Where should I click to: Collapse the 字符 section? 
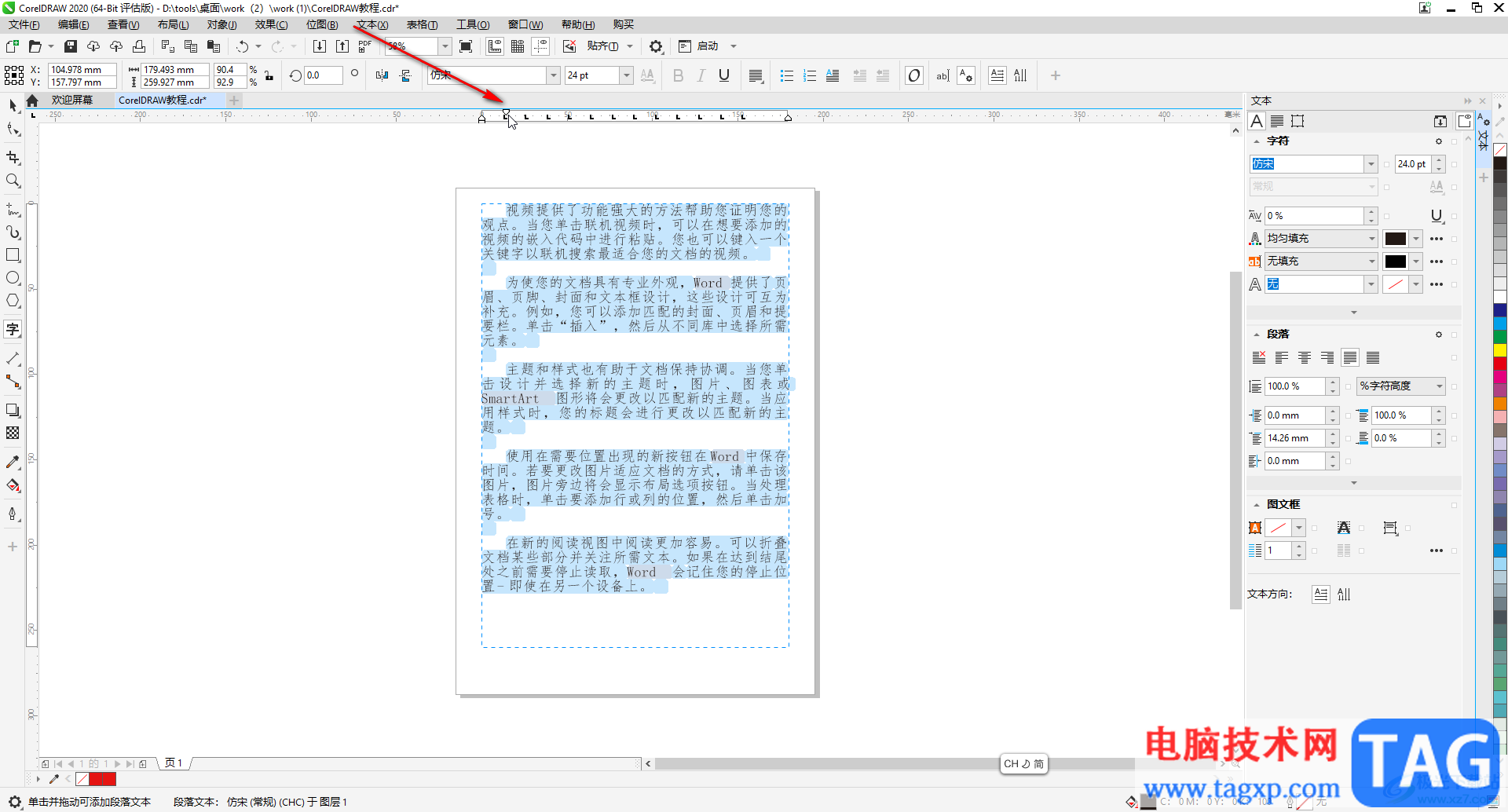pos(1256,141)
